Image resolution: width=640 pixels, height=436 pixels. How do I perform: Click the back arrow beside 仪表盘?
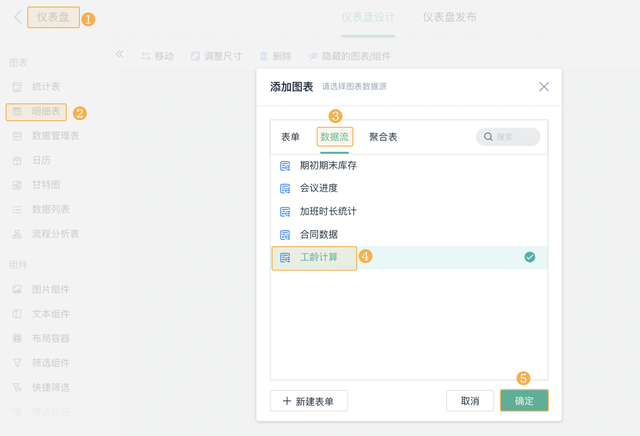click(x=18, y=17)
